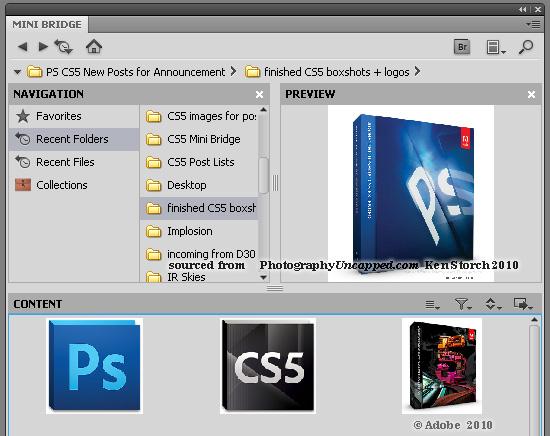Click the splitter grip between Navigation and Preview
550x436 pixels.
(275, 183)
